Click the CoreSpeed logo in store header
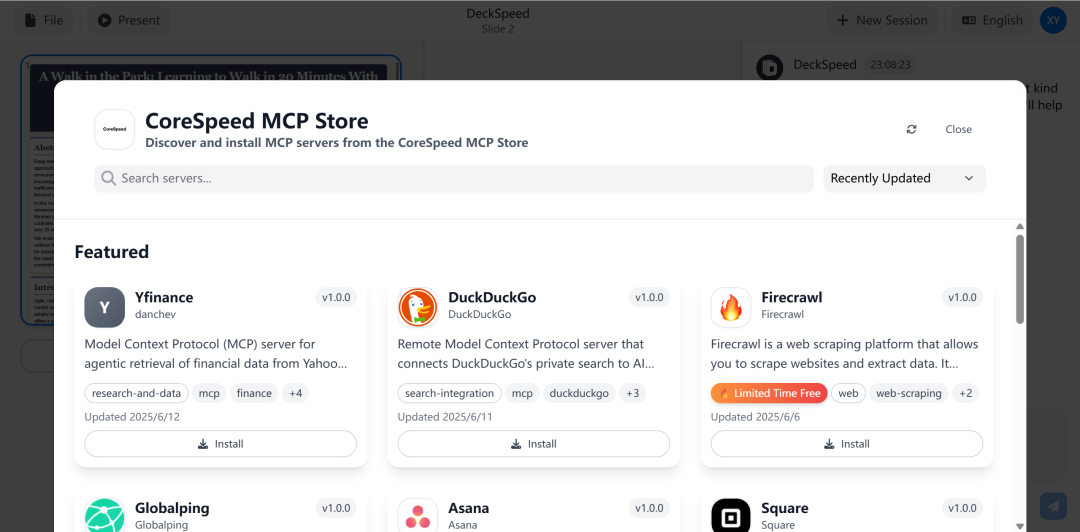This screenshot has height=532, width=1080. coord(114,129)
